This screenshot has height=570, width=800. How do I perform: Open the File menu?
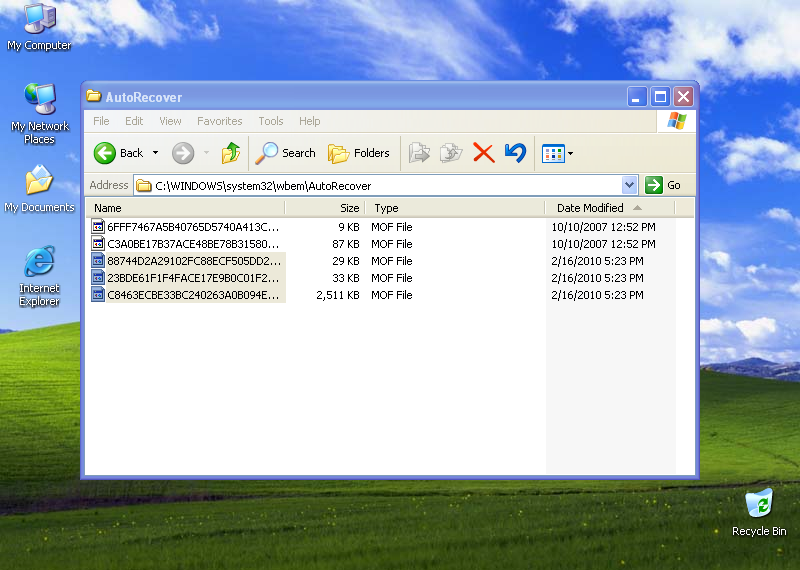coord(101,121)
